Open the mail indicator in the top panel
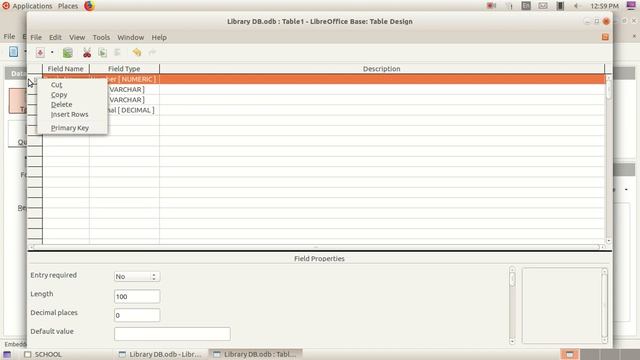The image size is (640, 360). coord(543,6)
